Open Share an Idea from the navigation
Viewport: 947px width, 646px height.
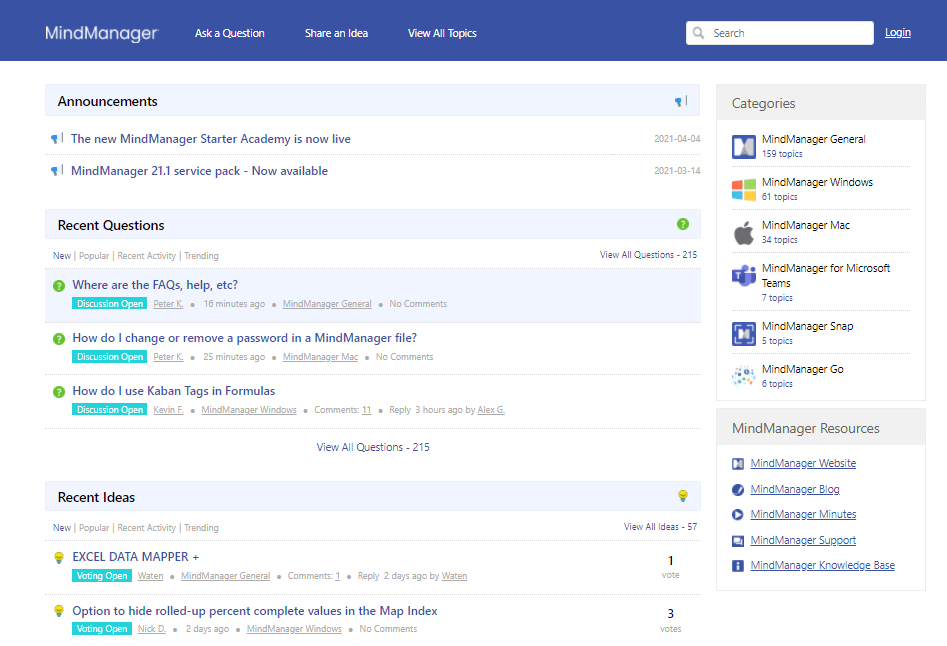pos(336,32)
